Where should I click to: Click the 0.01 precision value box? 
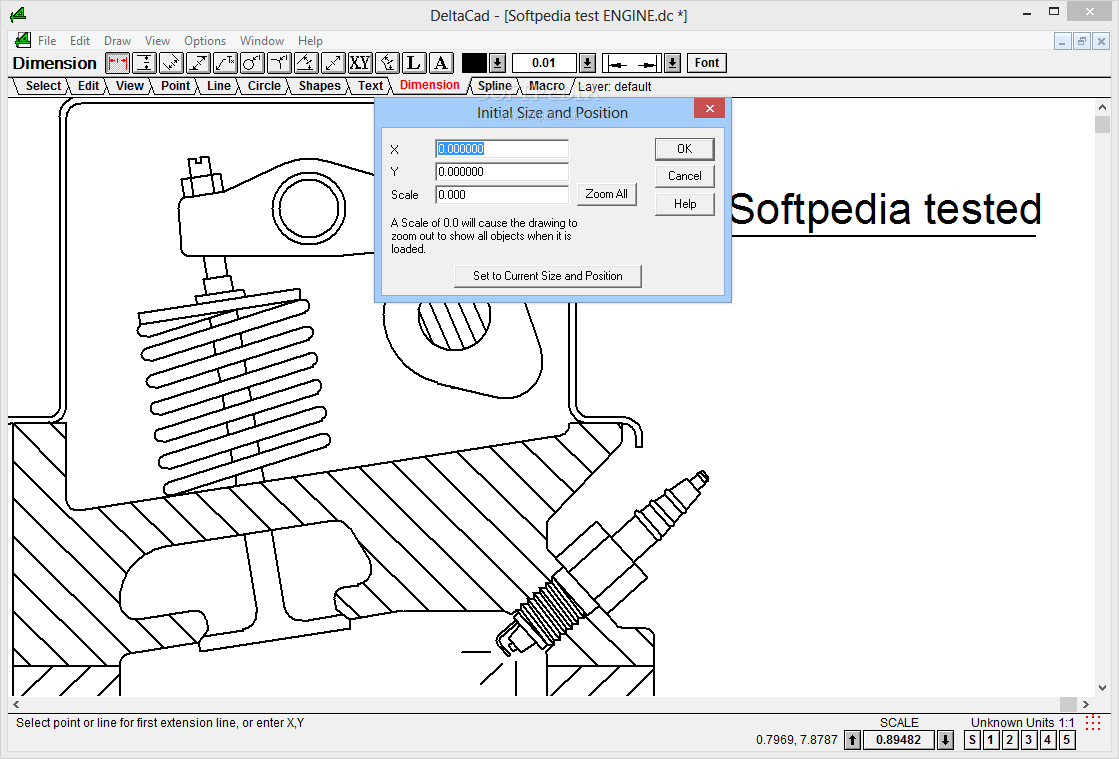[544, 63]
